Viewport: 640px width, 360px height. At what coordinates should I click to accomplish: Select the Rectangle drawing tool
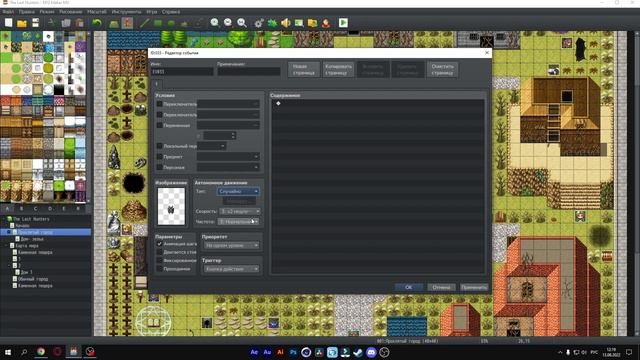pyautogui.click(x=158, y=23)
